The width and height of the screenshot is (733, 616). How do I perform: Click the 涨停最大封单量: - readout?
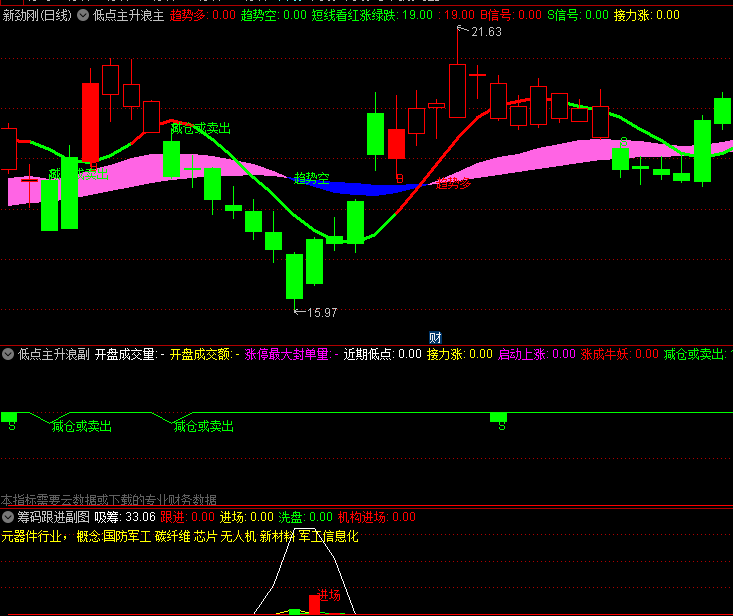click(x=292, y=354)
